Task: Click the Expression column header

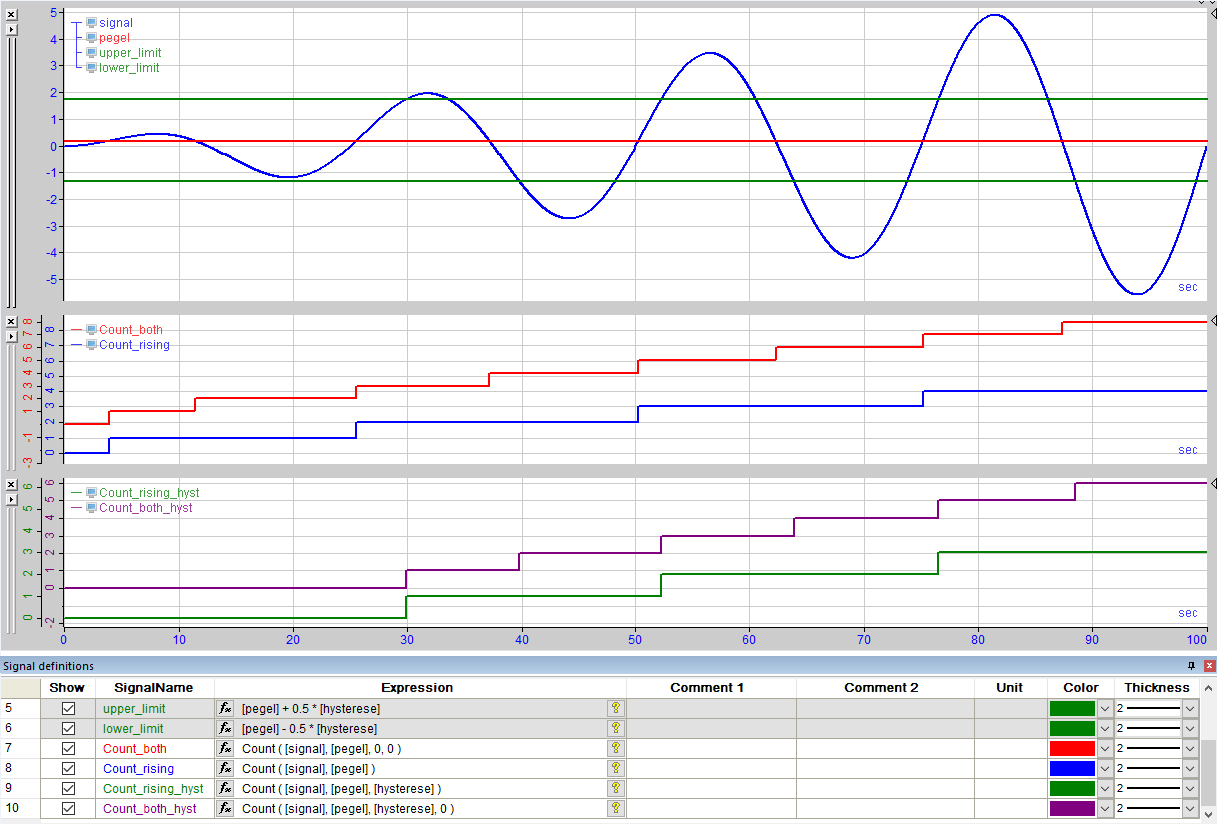Action: [x=417, y=688]
